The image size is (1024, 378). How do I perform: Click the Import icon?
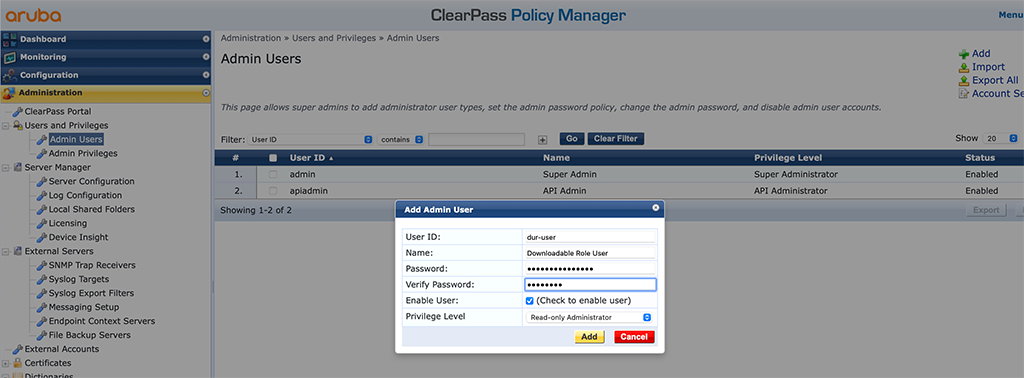coord(964,67)
